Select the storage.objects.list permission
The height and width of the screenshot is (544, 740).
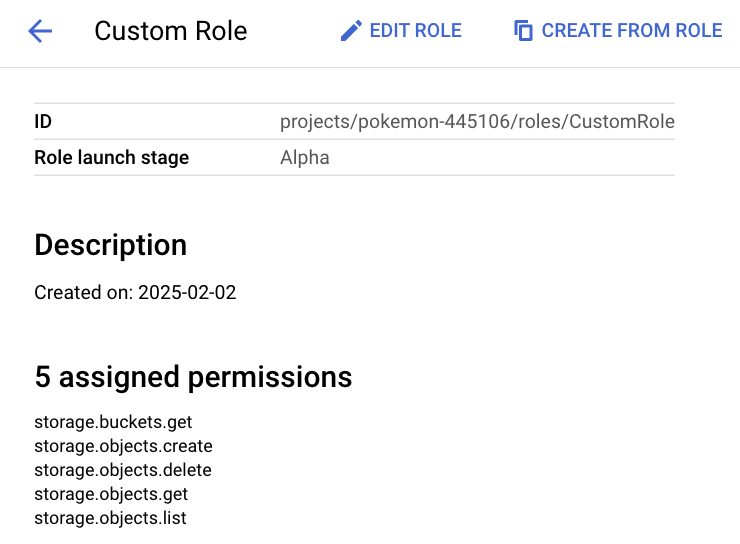pos(110,518)
